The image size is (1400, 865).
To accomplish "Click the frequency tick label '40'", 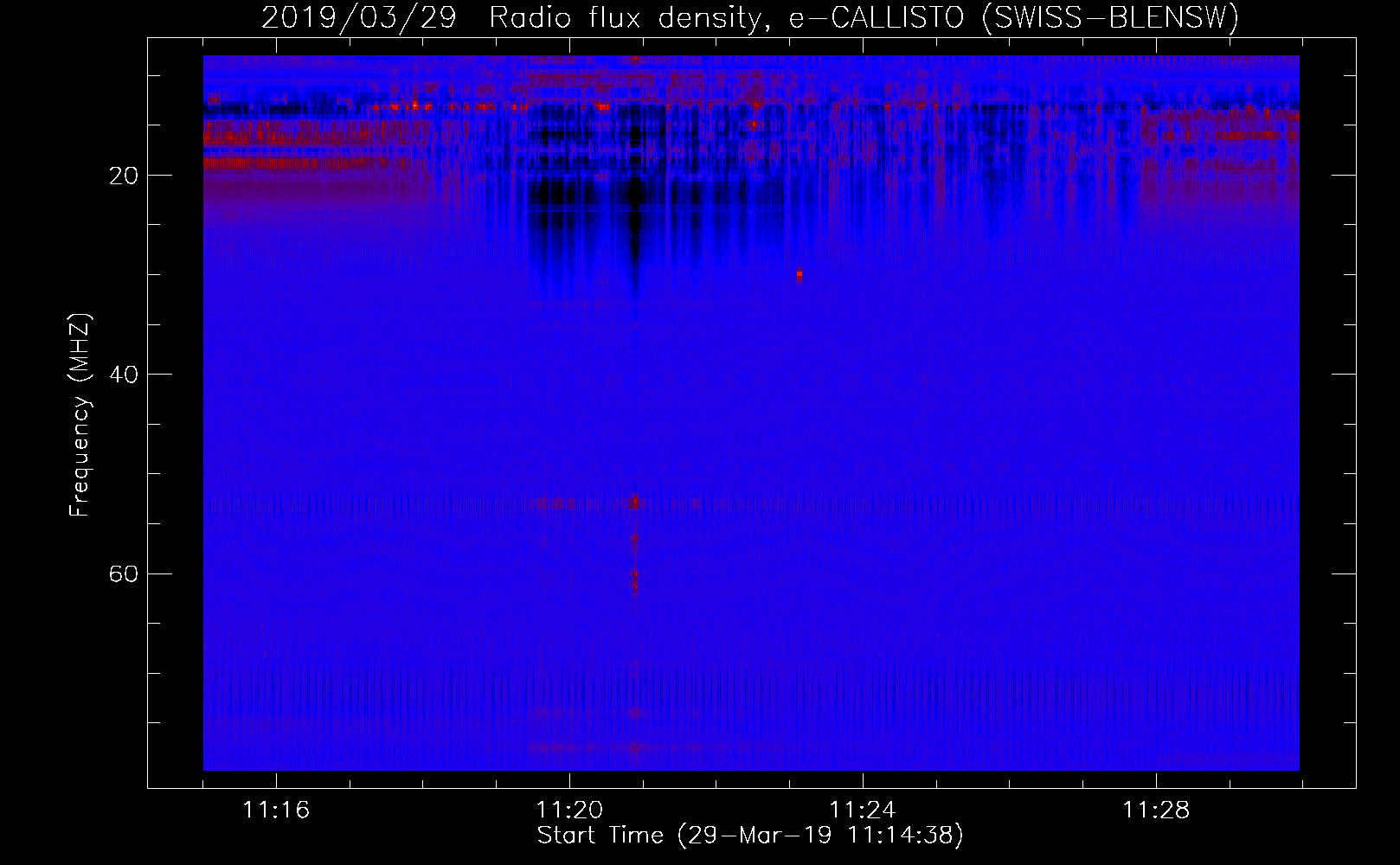I will (124, 375).
